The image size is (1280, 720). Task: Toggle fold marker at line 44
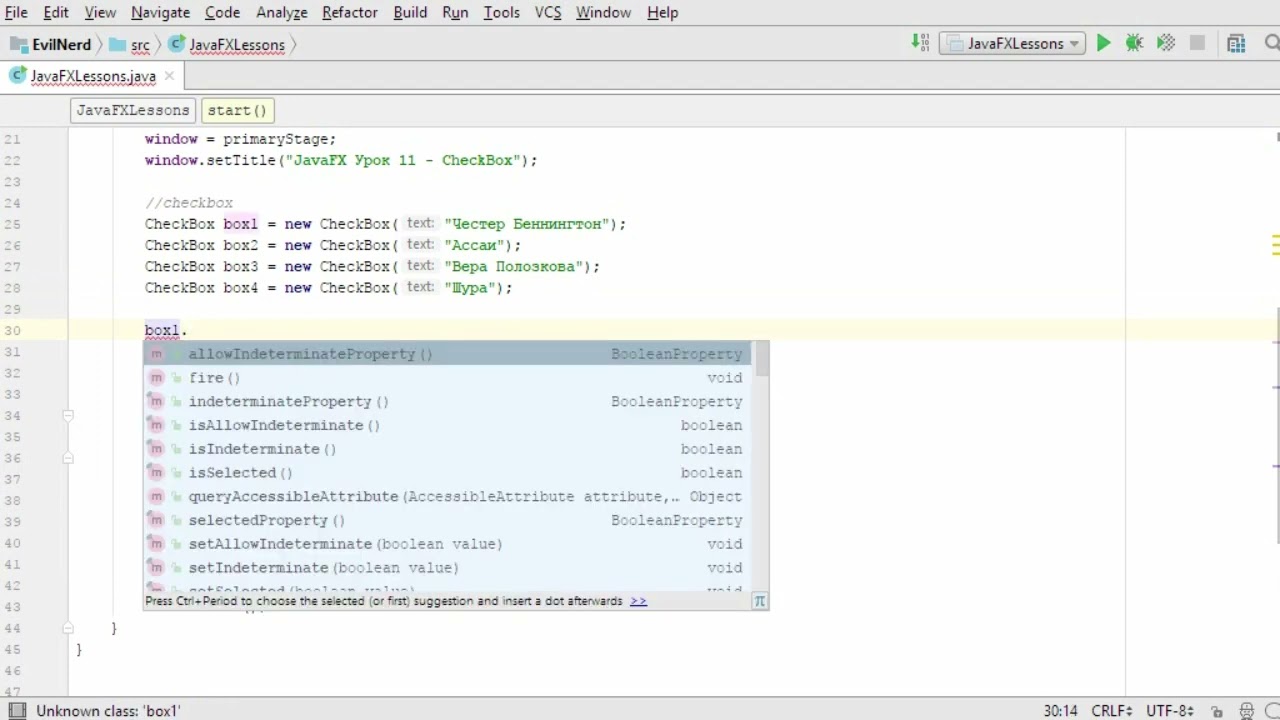tap(68, 628)
